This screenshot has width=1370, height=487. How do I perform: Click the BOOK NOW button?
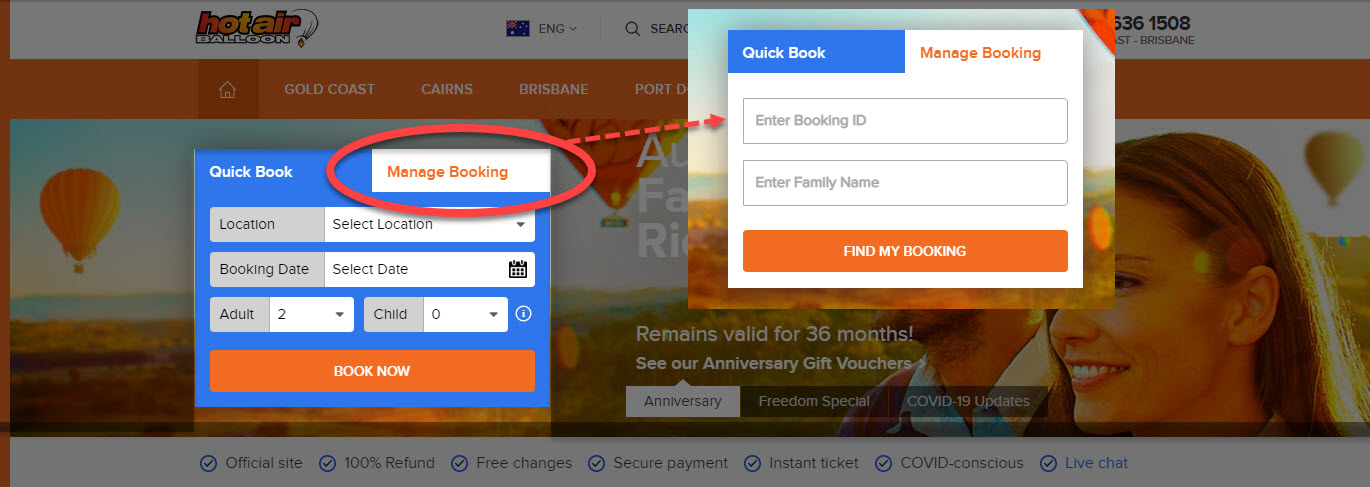tap(372, 371)
